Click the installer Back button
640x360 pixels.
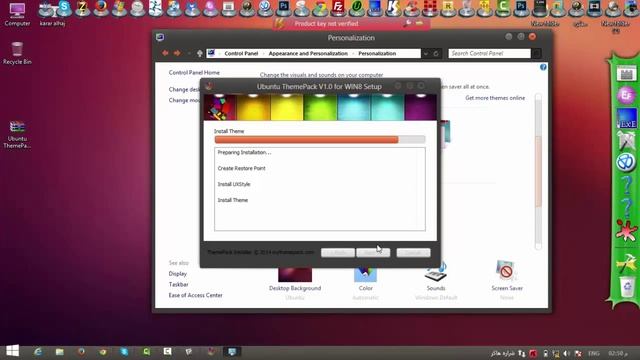(x=338, y=253)
